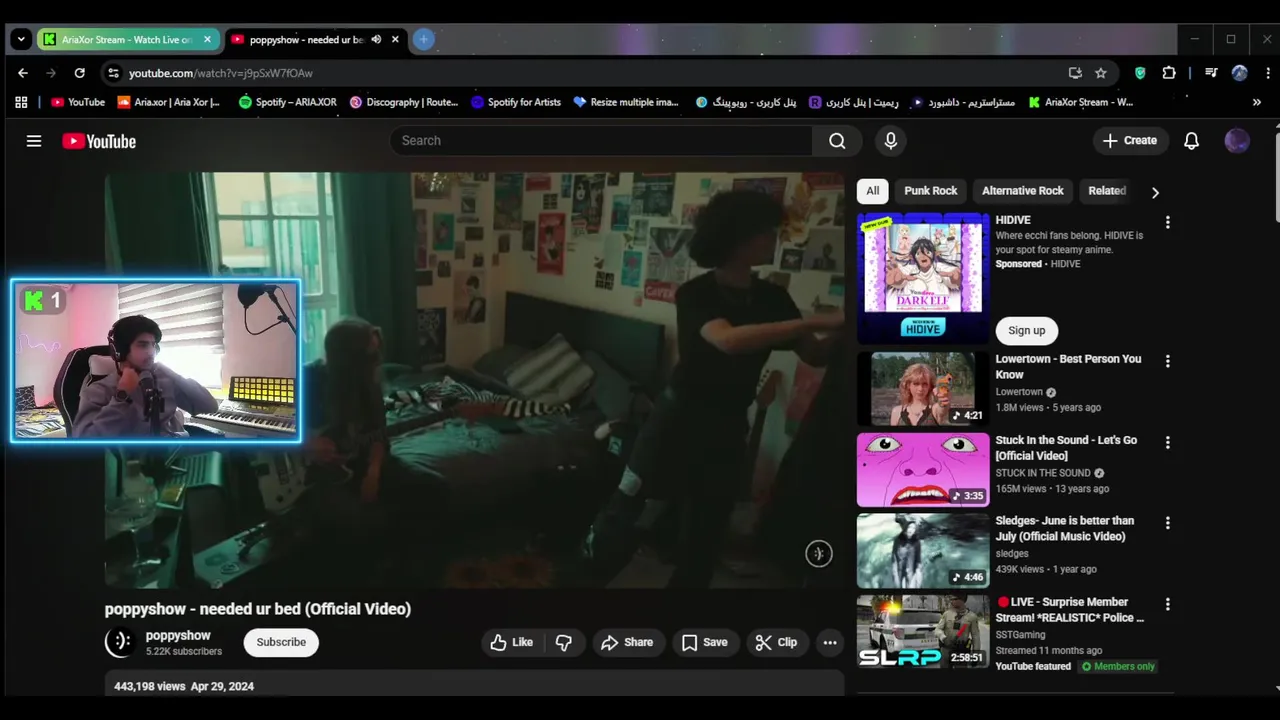Subscribe to the poppyshow channel
This screenshot has height=720, width=1280.
point(281,642)
